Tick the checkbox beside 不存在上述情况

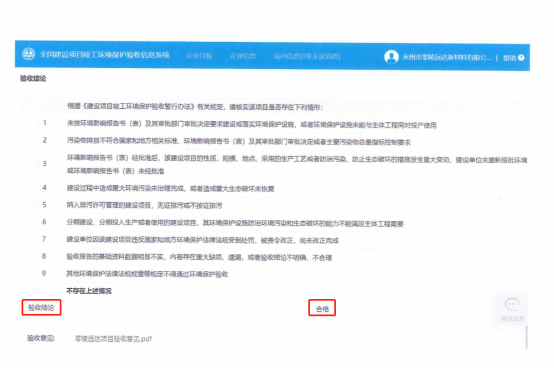point(37,291)
